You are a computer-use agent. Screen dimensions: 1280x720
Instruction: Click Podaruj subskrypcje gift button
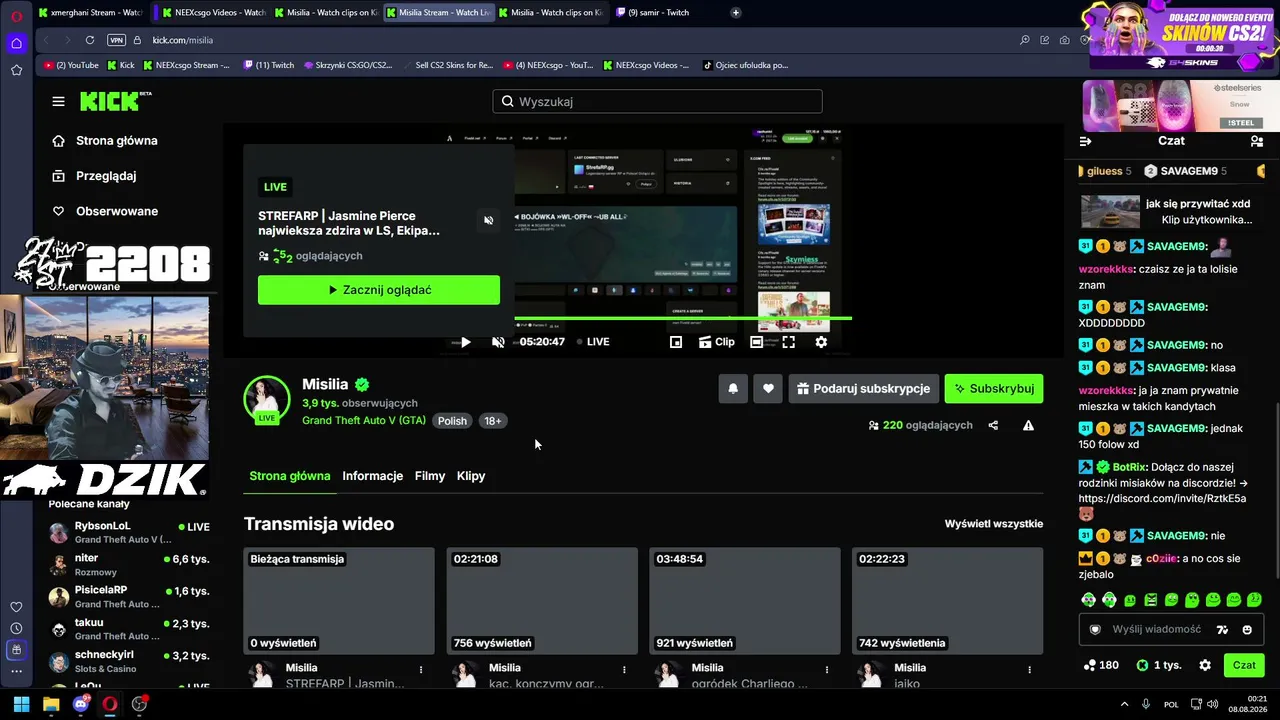[863, 389]
